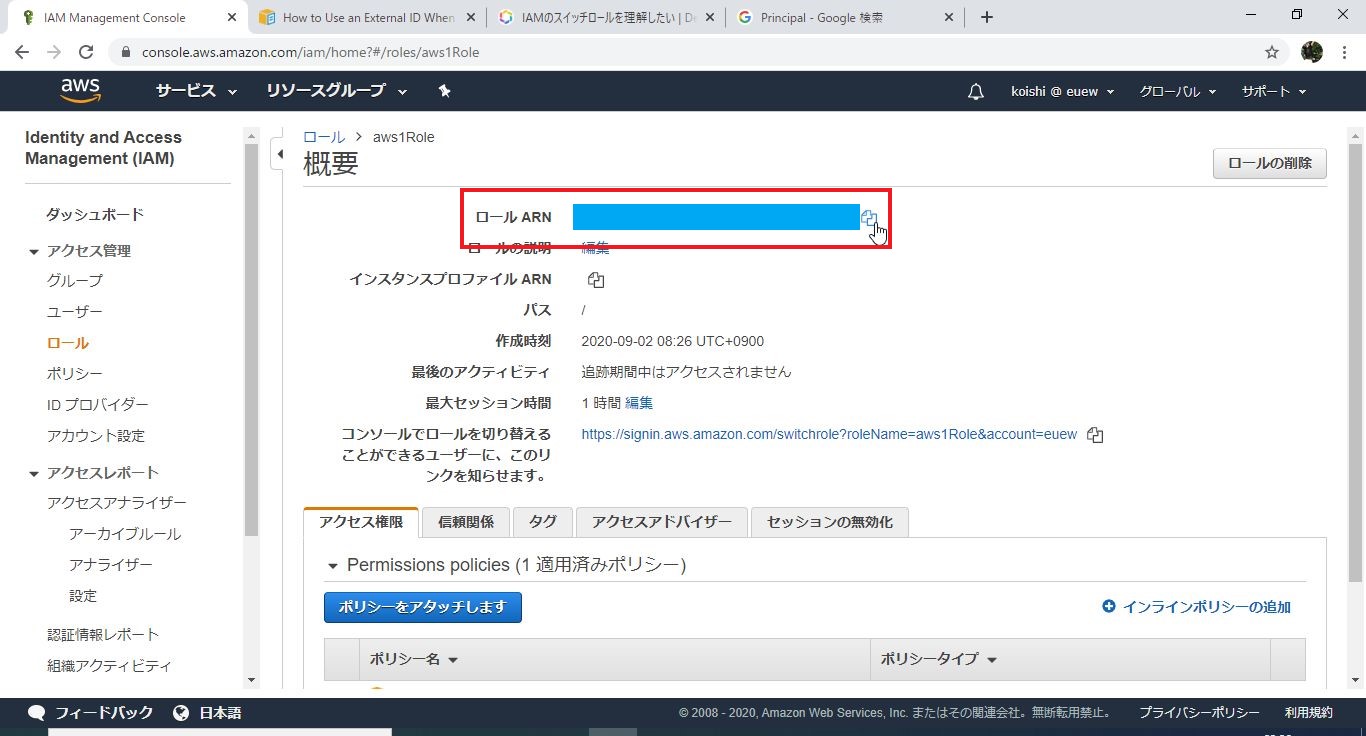Go back in browser history
The width and height of the screenshot is (1366, 736).
pyautogui.click(x=23, y=52)
